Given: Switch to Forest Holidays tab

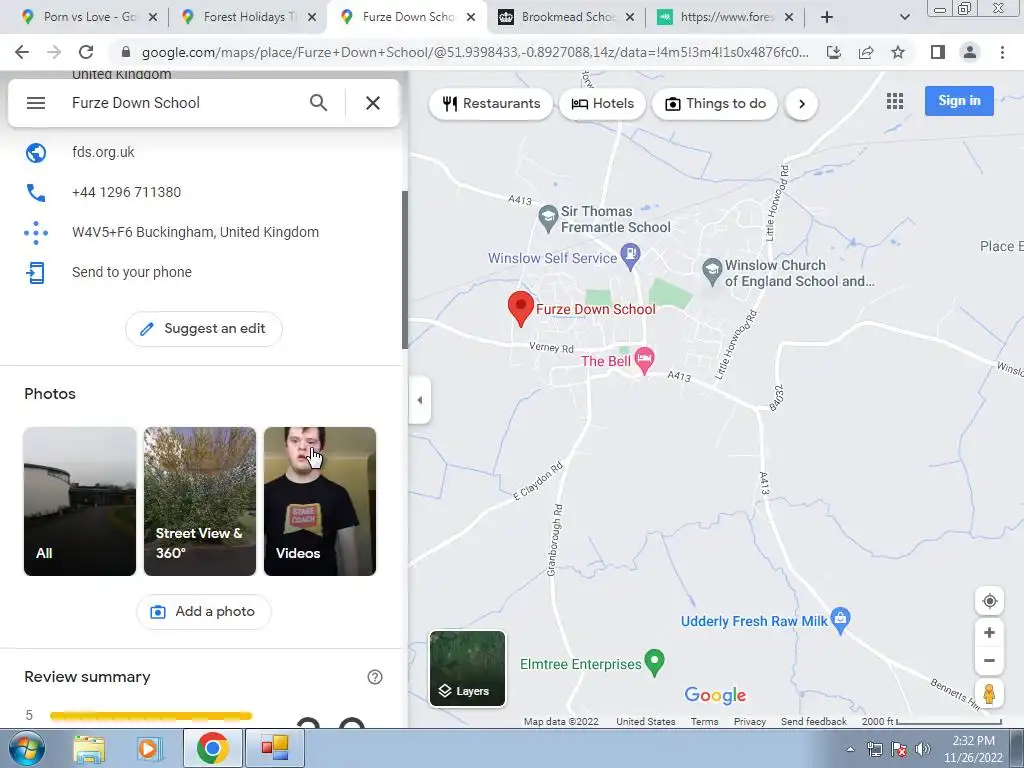Looking at the screenshot, I should tap(249, 17).
